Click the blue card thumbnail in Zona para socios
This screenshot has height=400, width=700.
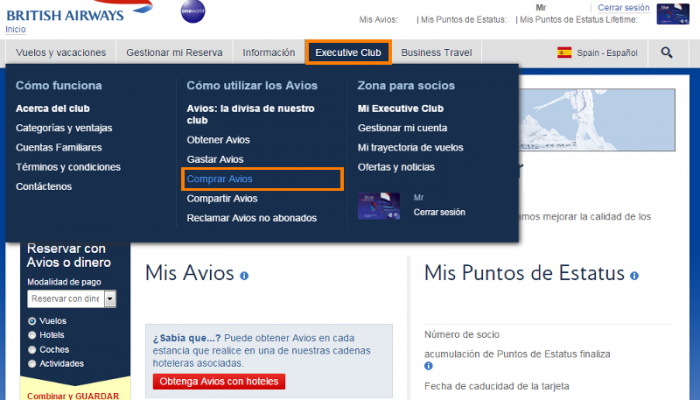click(x=379, y=206)
